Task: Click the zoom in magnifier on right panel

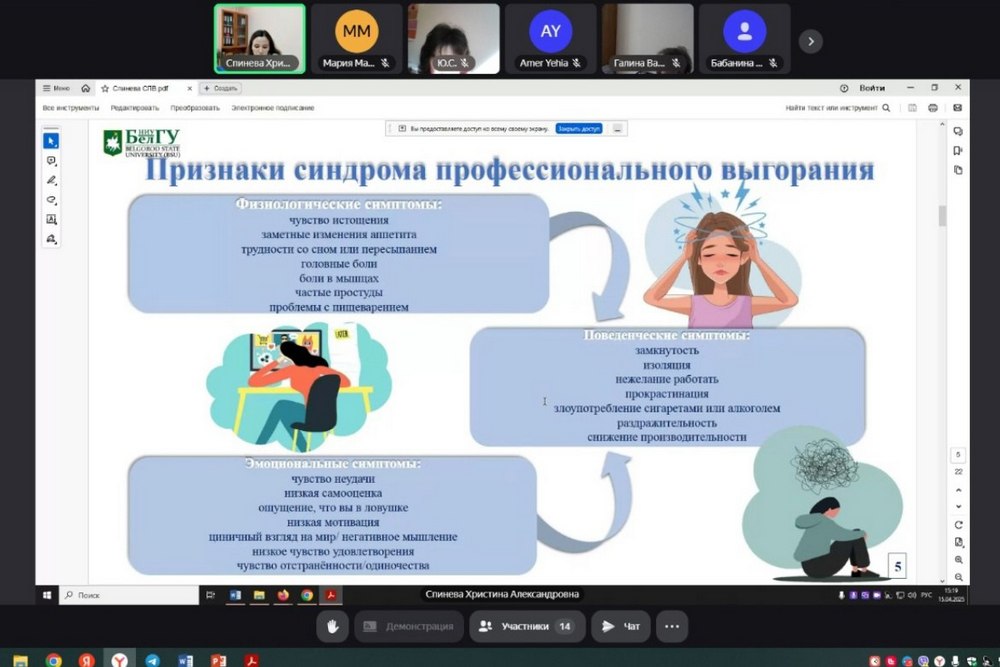Action: (x=958, y=560)
